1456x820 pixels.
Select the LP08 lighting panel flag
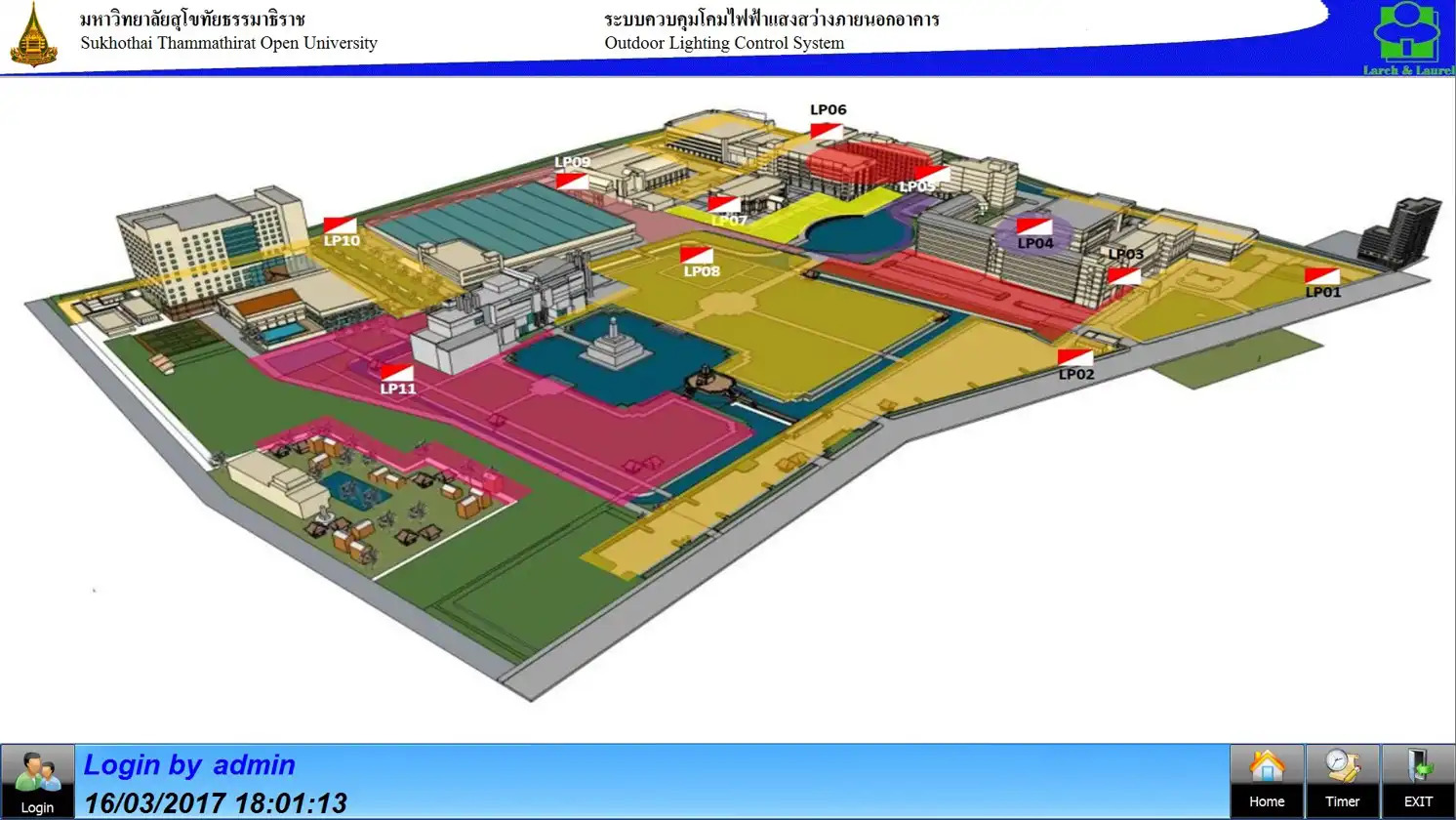tap(697, 256)
